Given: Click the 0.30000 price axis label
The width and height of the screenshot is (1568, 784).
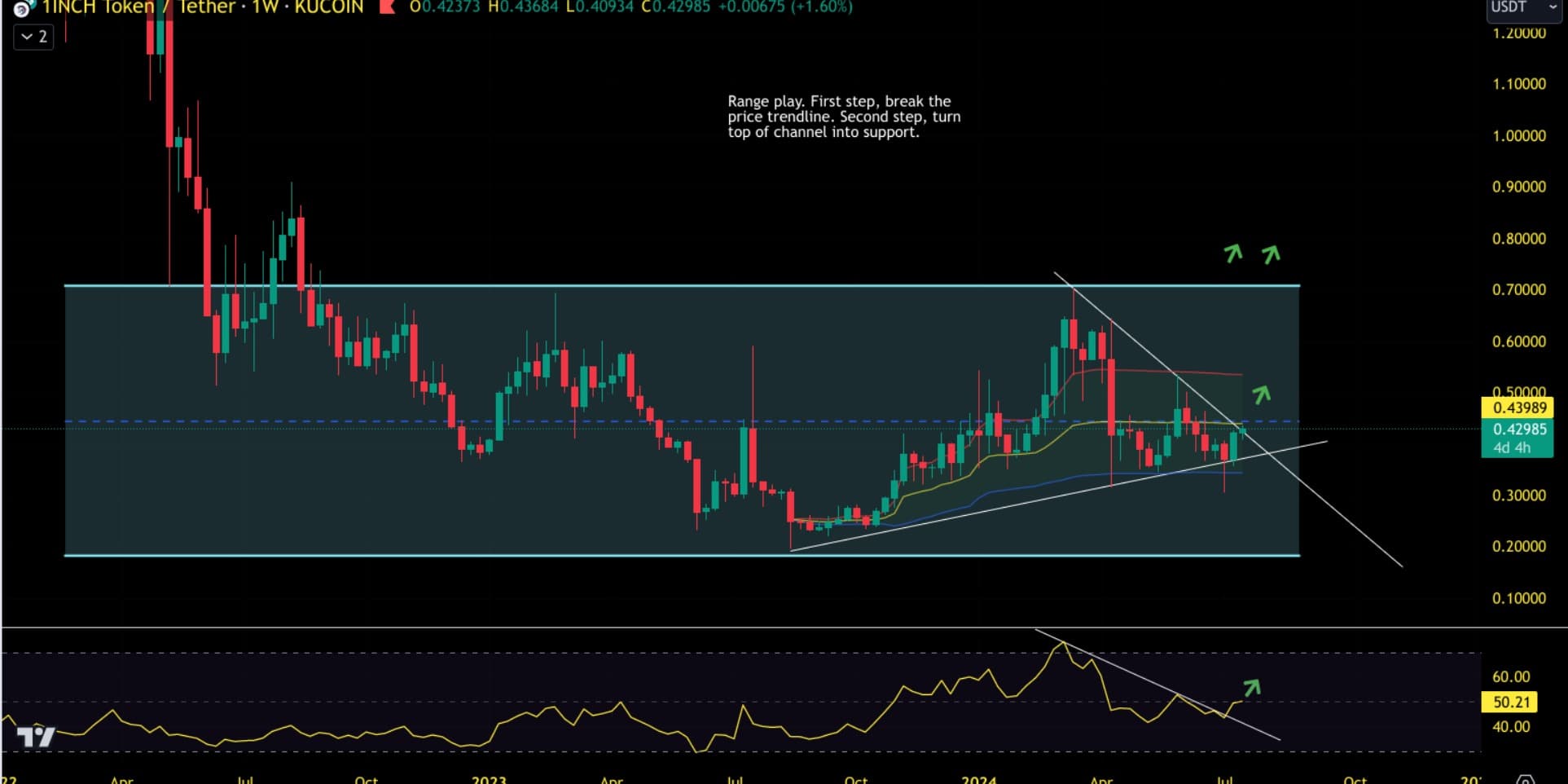Looking at the screenshot, I should point(1519,496).
